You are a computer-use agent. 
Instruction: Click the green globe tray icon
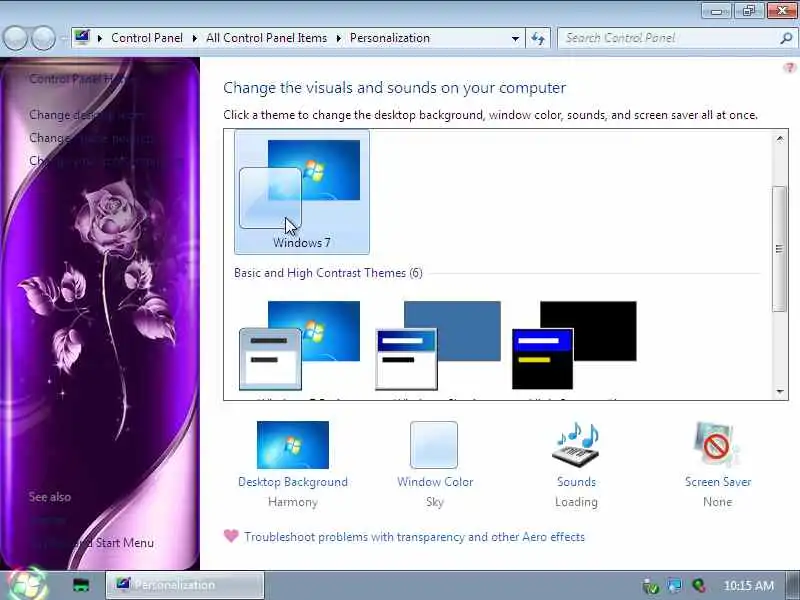click(x=698, y=586)
